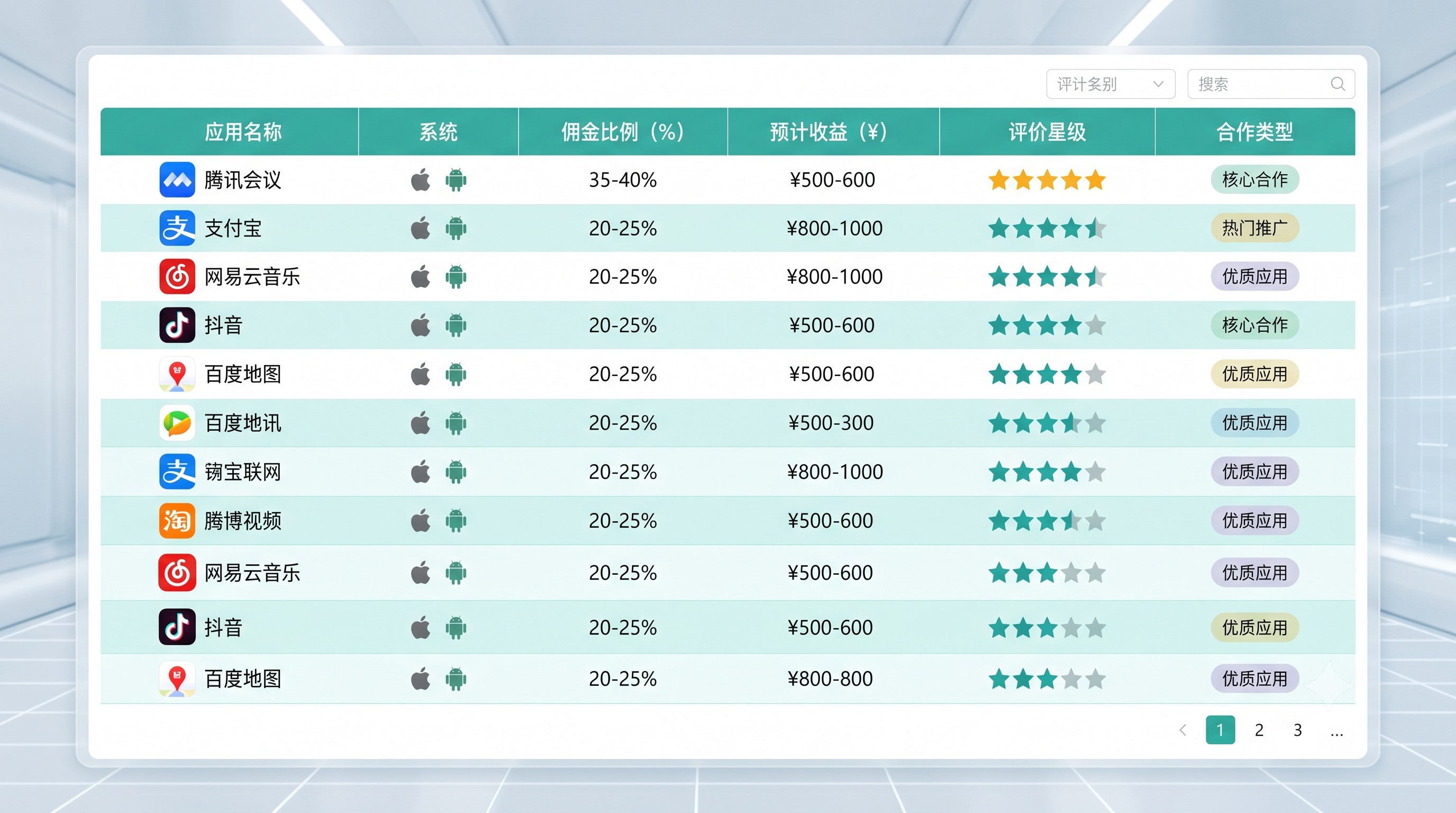Select the Android icon in 腾讯会议 row

pyautogui.click(x=456, y=180)
